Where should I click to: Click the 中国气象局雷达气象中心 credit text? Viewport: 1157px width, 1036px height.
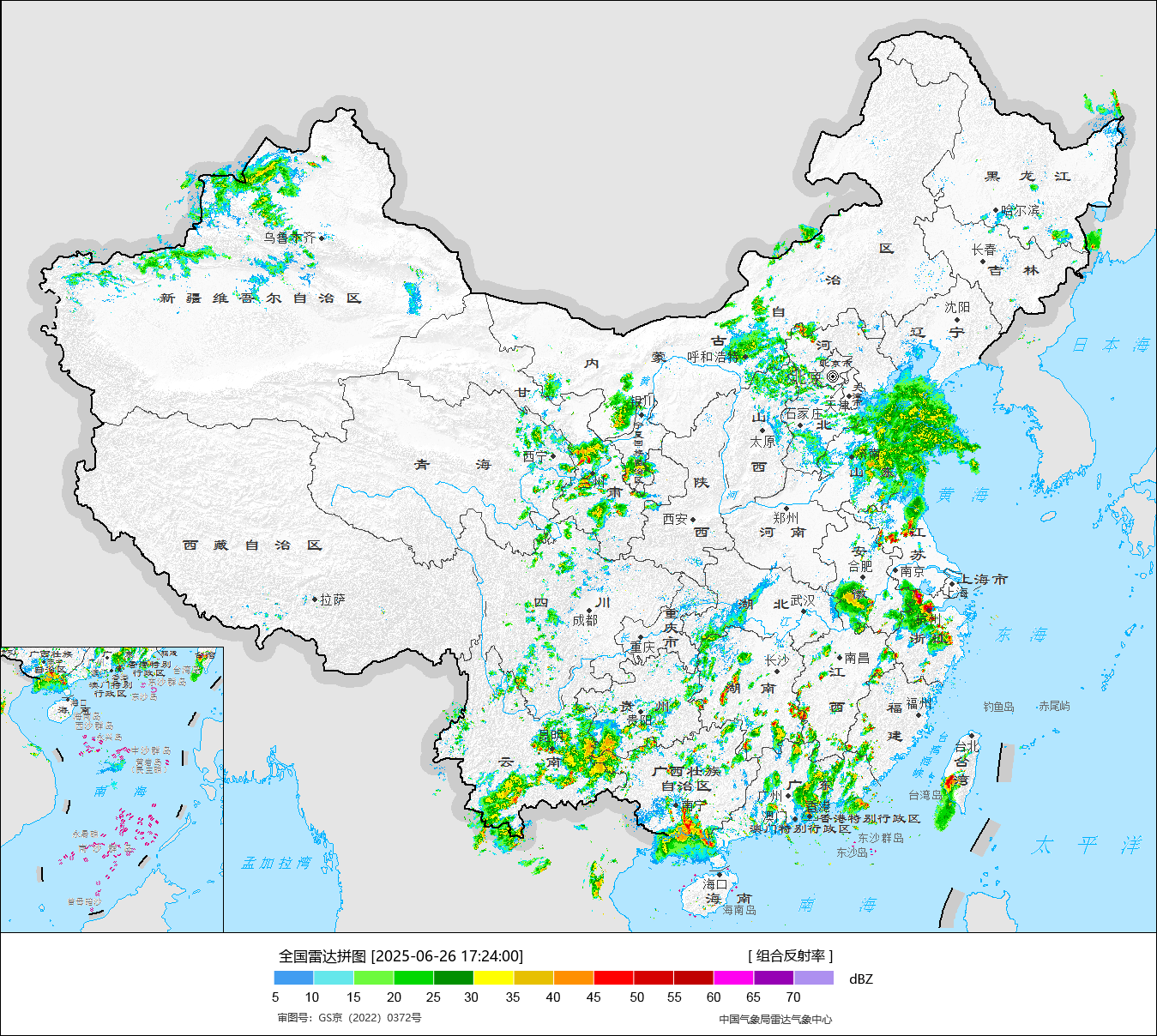tap(775, 1019)
